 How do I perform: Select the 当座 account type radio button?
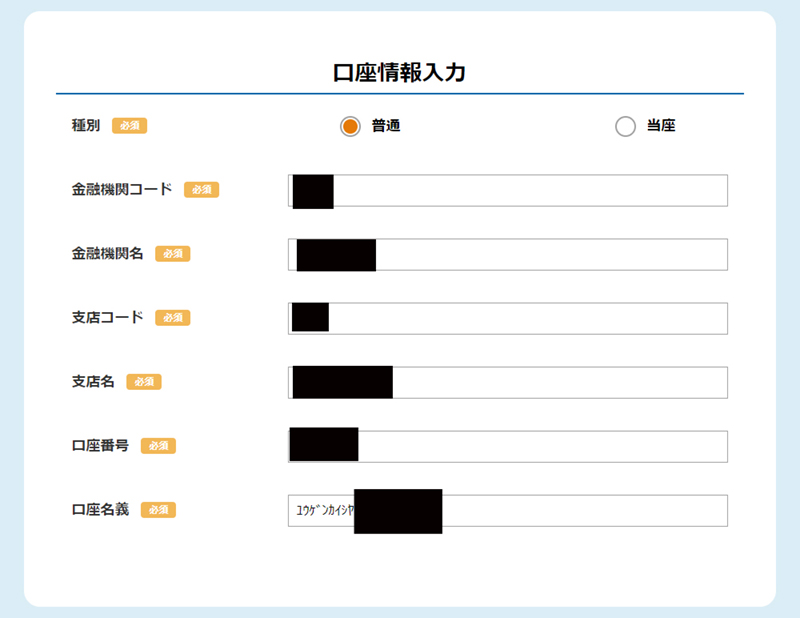pyautogui.click(x=625, y=126)
